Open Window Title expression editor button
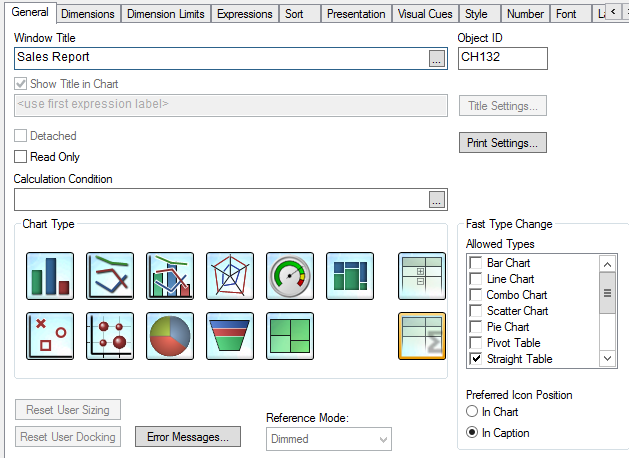The height and width of the screenshot is (458, 629). 436,59
